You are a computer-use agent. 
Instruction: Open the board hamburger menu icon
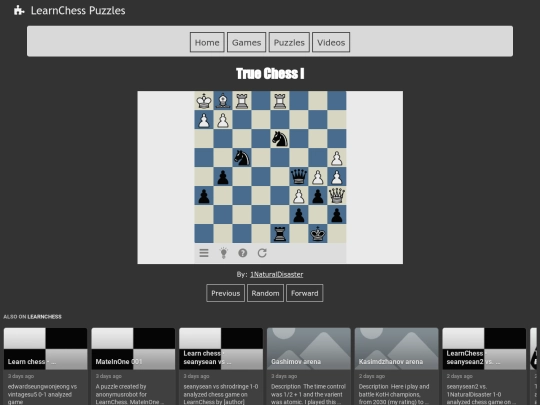point(204,253)
